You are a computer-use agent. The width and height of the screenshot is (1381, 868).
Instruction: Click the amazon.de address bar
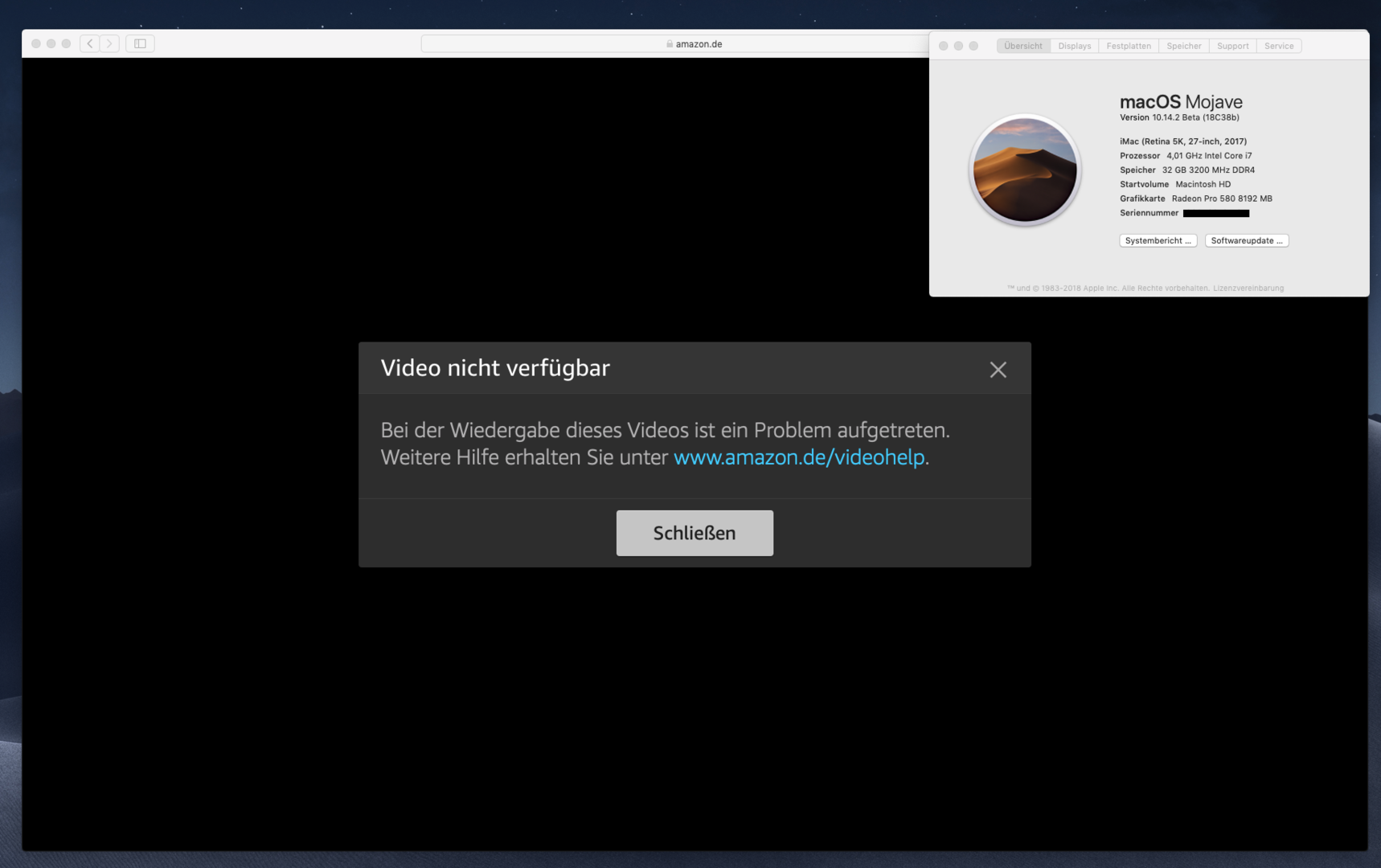[675, 44]
